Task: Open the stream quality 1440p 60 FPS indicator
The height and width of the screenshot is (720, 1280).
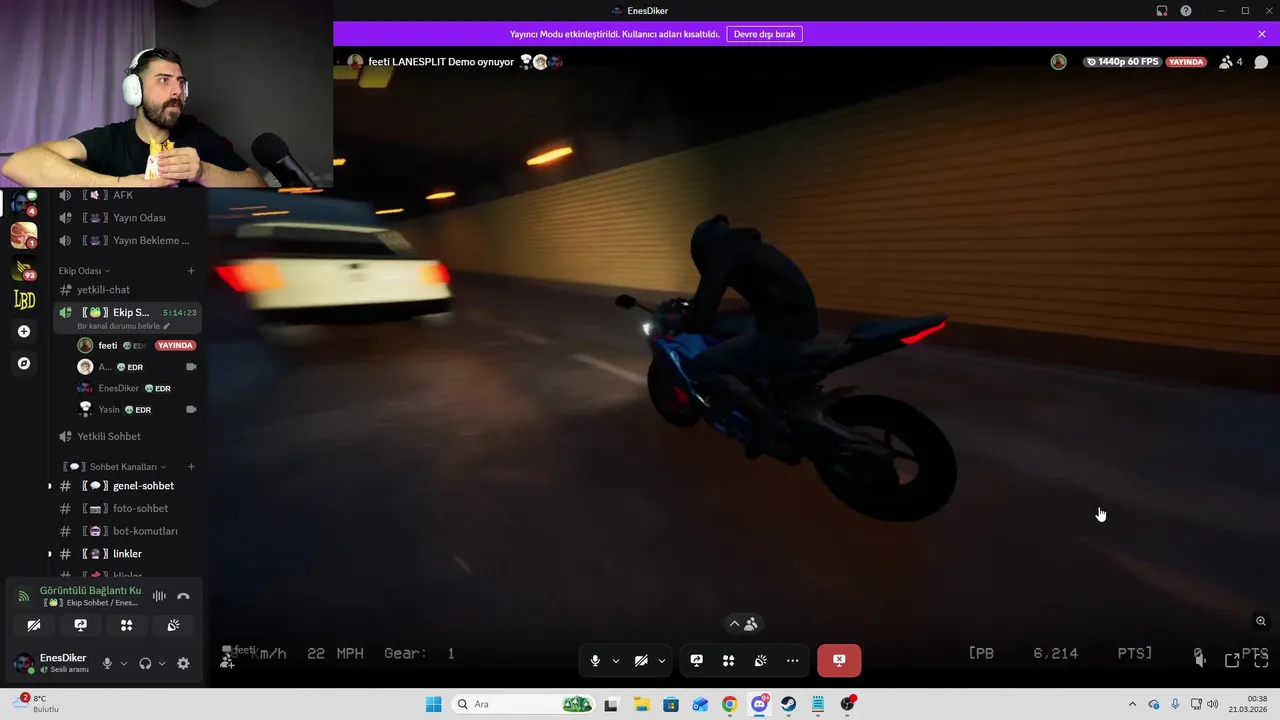Action: (x=1123, y=62)
